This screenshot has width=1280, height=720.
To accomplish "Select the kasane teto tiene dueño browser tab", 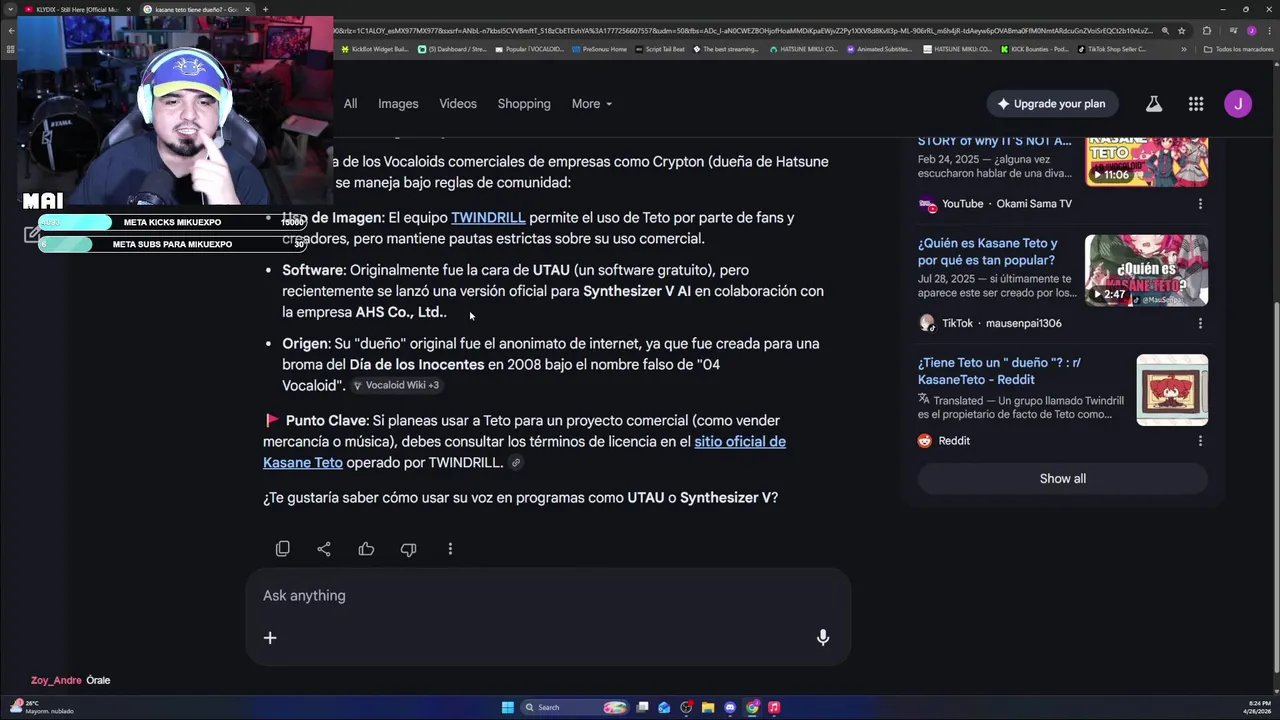I will tap(196, 9).
